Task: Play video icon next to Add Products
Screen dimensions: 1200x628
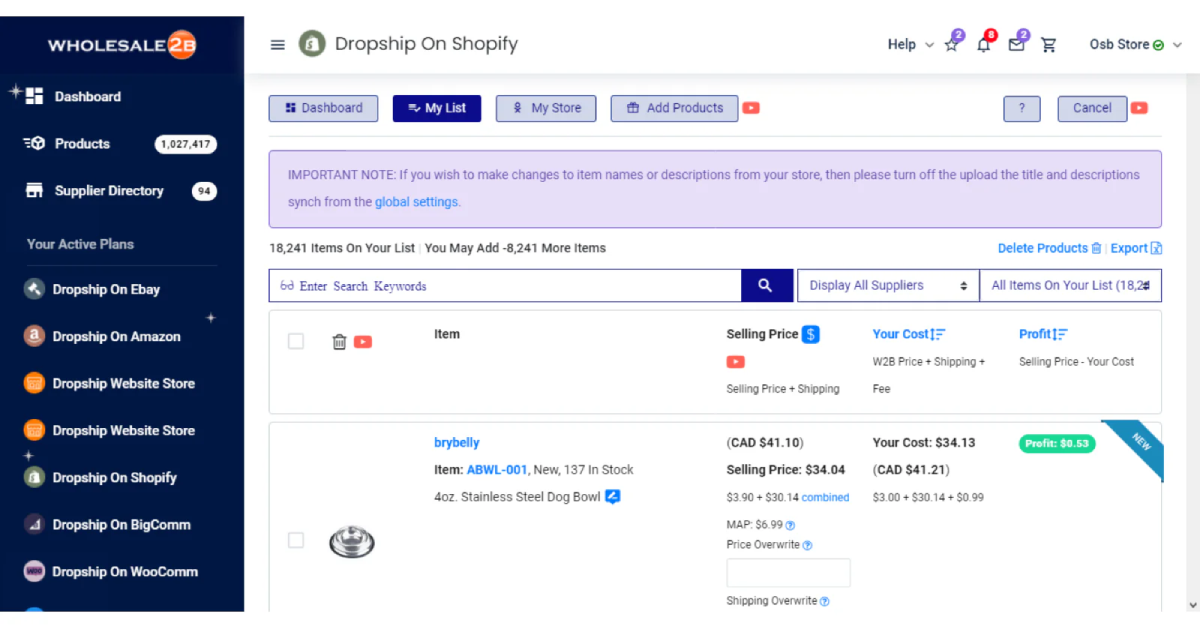Action: pyautogui.click(x=751, y=108)
